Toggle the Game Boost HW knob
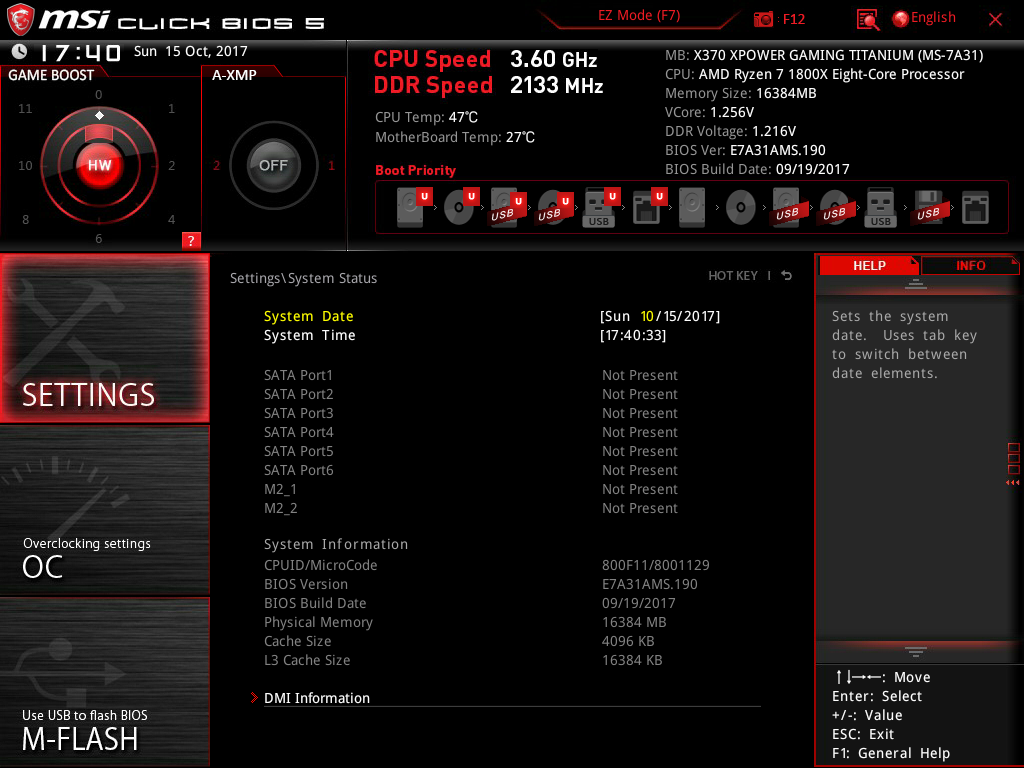1024x768 pixels. 99,165
